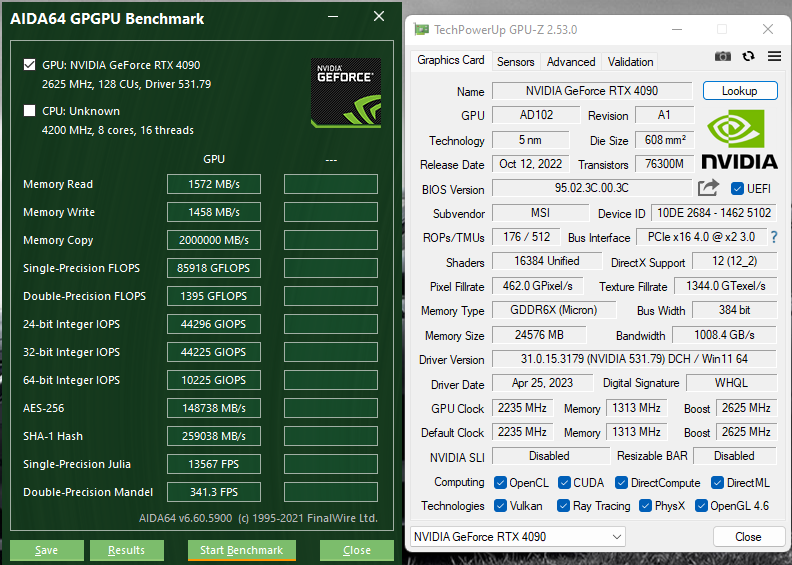Image resolution: width=792 pixels, height=565 pixels.
Task: Open GPU-Z hamburger menu
Action: (x=774, y=56)
